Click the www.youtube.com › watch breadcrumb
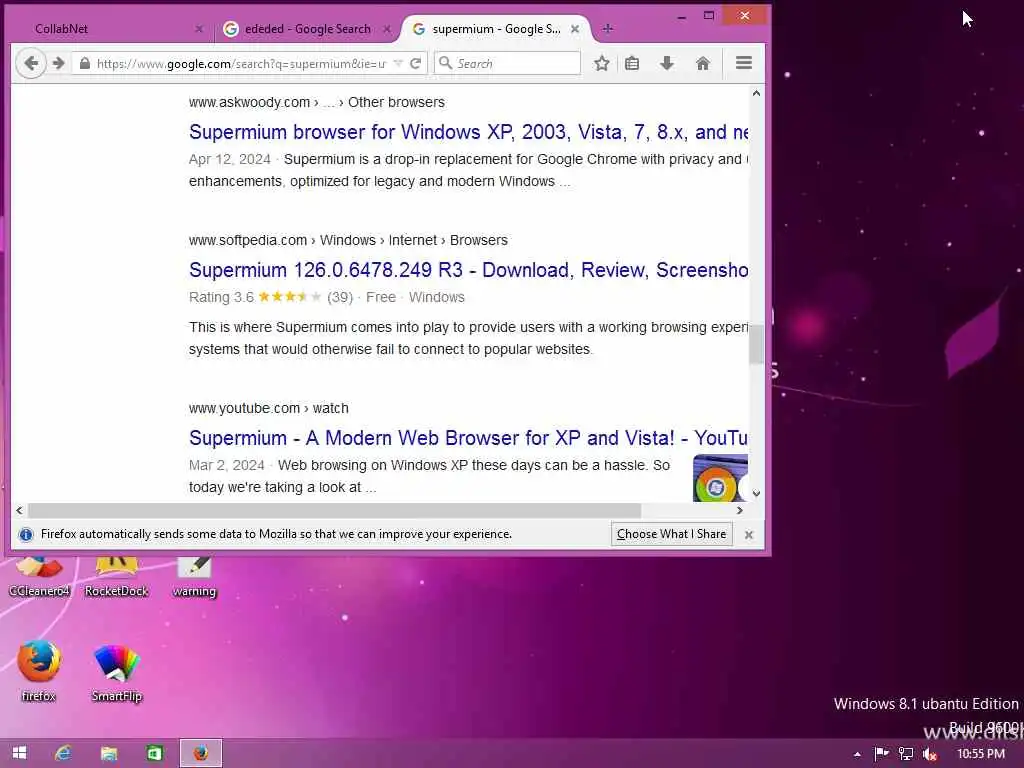Image resolution: width=1024 pixels, height=768 pixels. pyautogui.click(x=268, y=408)
